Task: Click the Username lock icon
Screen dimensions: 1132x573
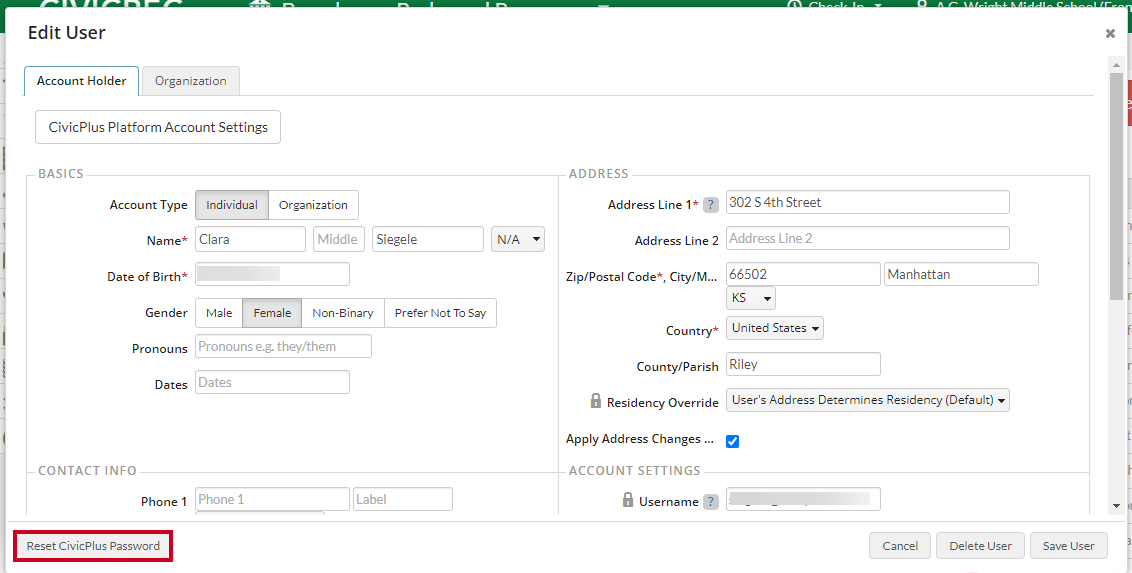Action: 627,499
